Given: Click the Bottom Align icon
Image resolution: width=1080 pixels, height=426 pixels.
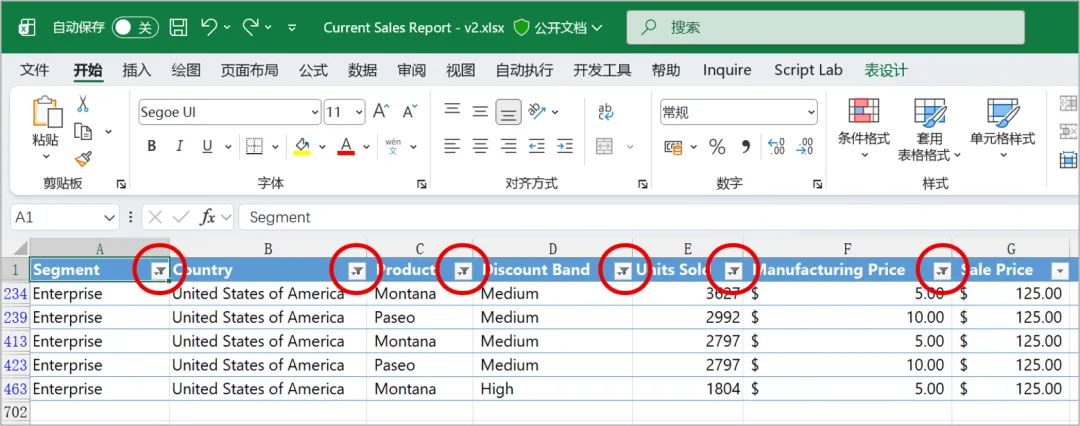Looking at the screenshot, I should tap(508, 112).
